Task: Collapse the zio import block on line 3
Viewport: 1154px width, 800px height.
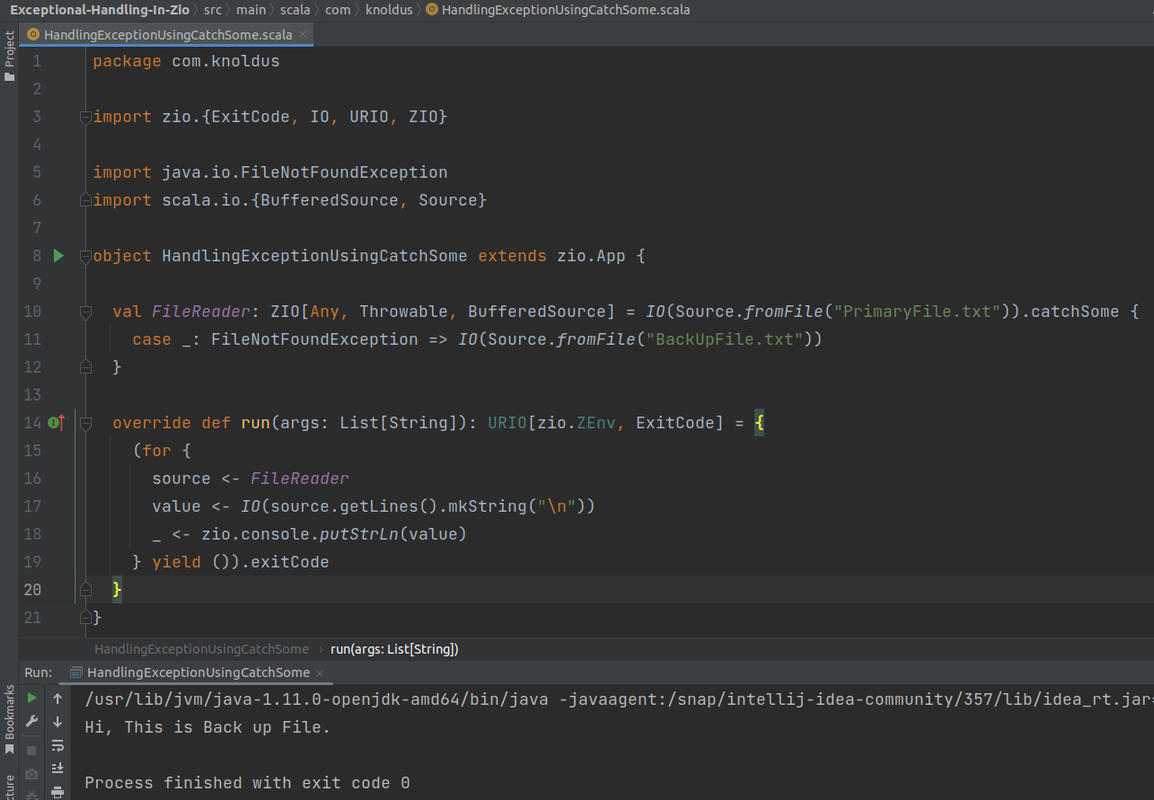Action: coord(85,116)
